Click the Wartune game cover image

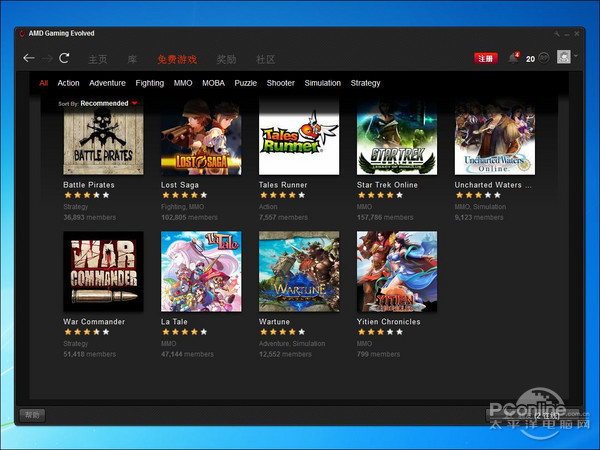point(299,272)
